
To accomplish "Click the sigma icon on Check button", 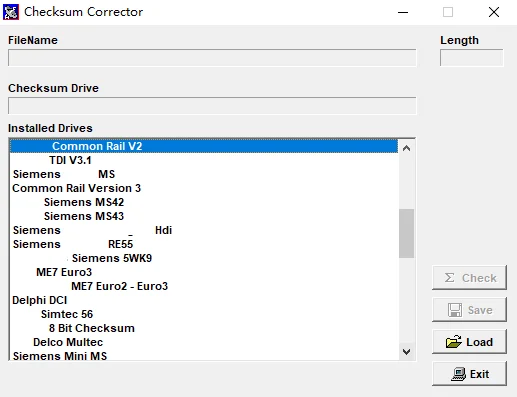I will (449, 278).
